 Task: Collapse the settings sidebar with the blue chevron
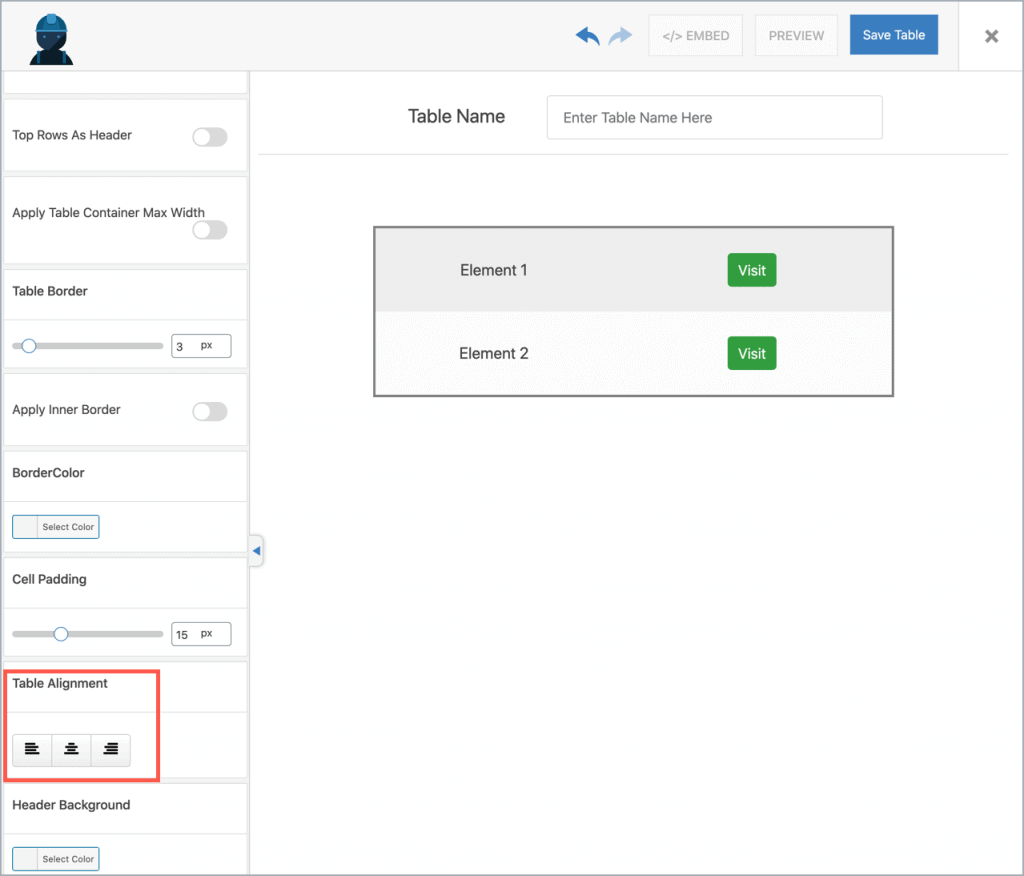point(256,550)
